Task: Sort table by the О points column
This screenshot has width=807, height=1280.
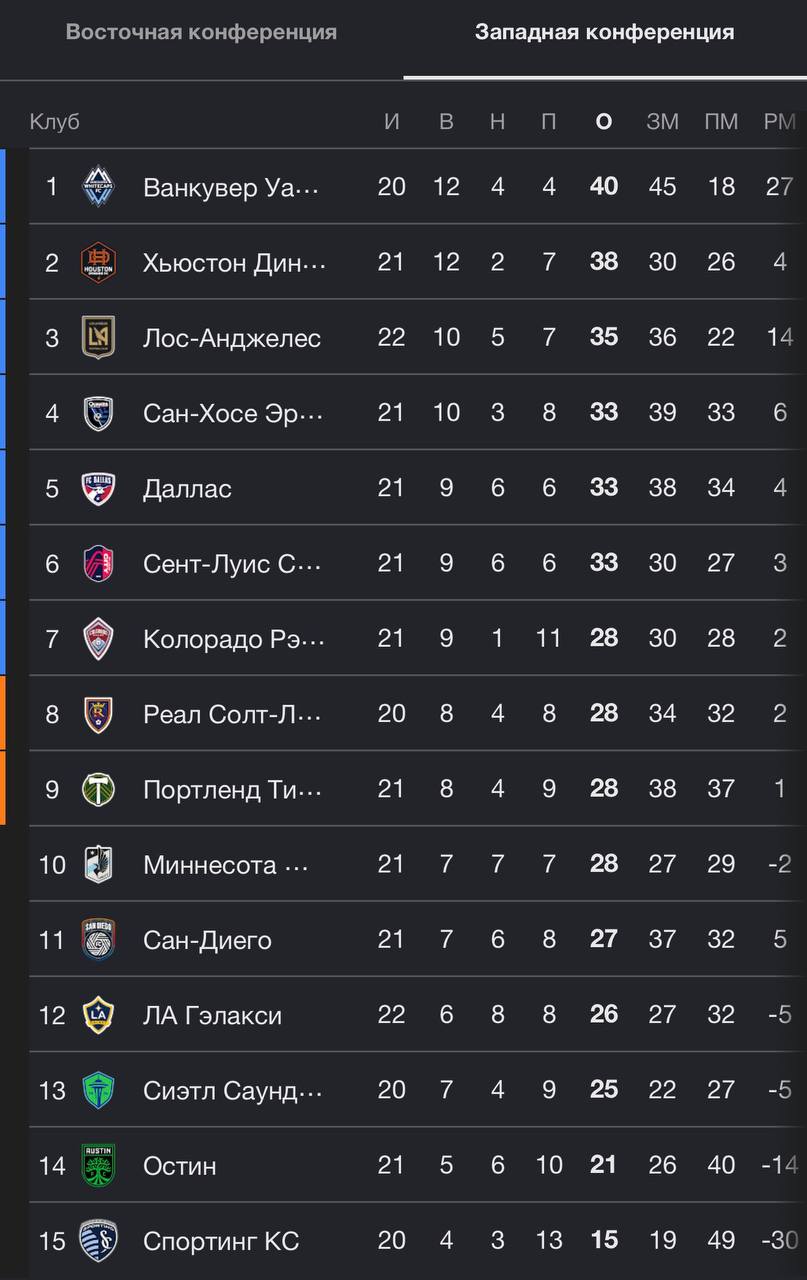Action: click(x=603, y=122)
